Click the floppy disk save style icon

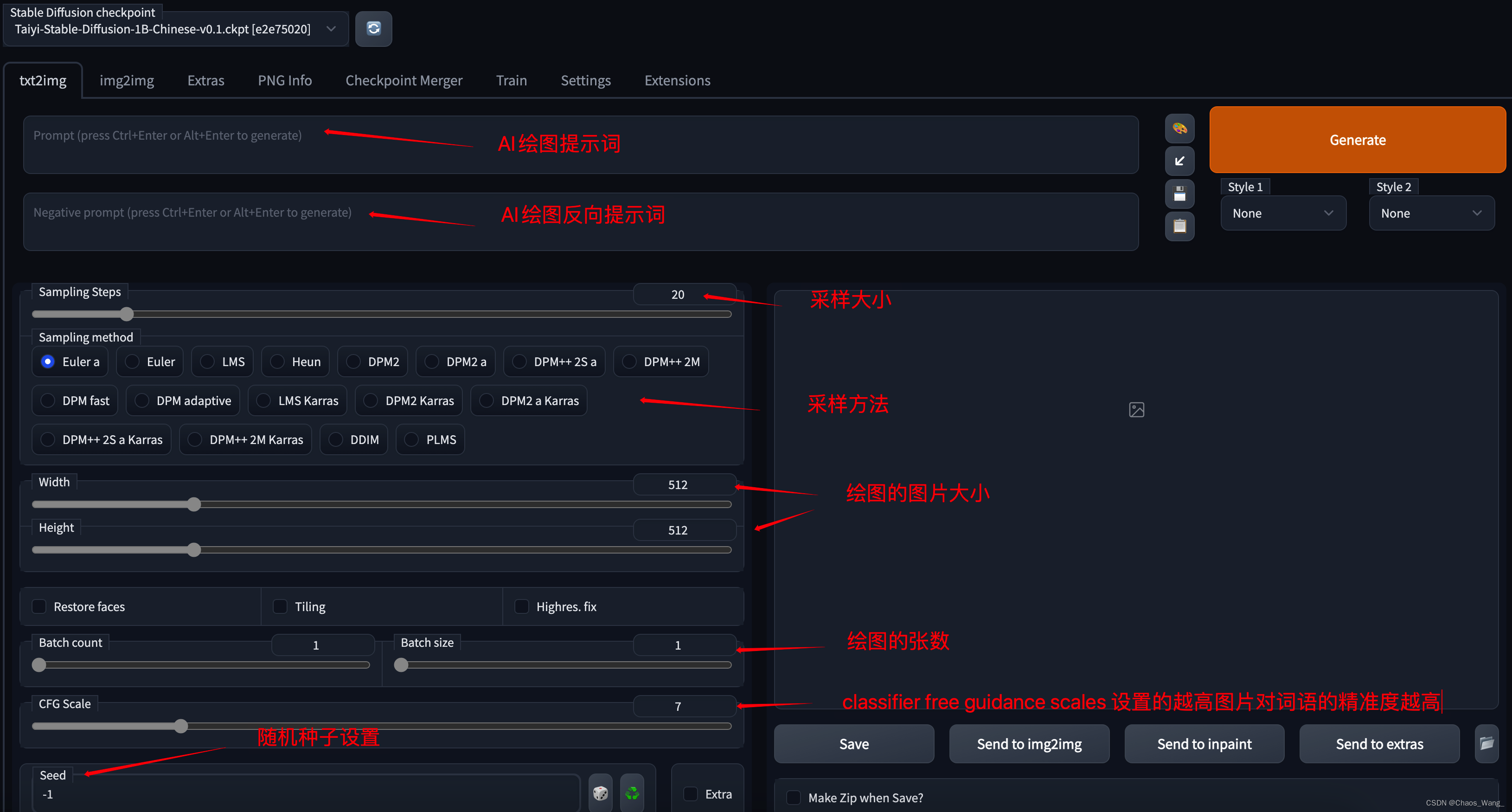click(x=1179, y=194)
